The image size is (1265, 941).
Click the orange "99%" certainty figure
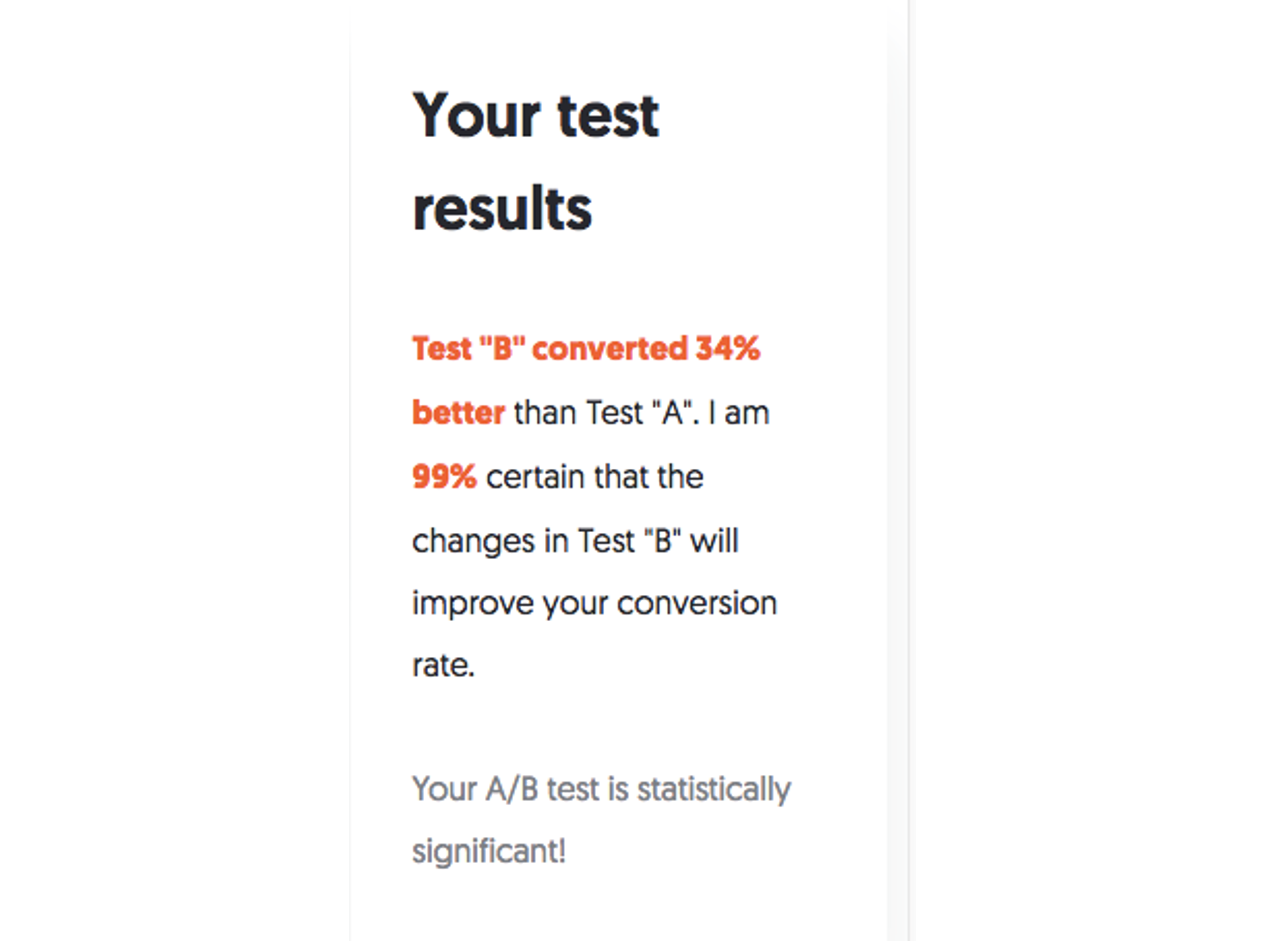coord(444,476)
